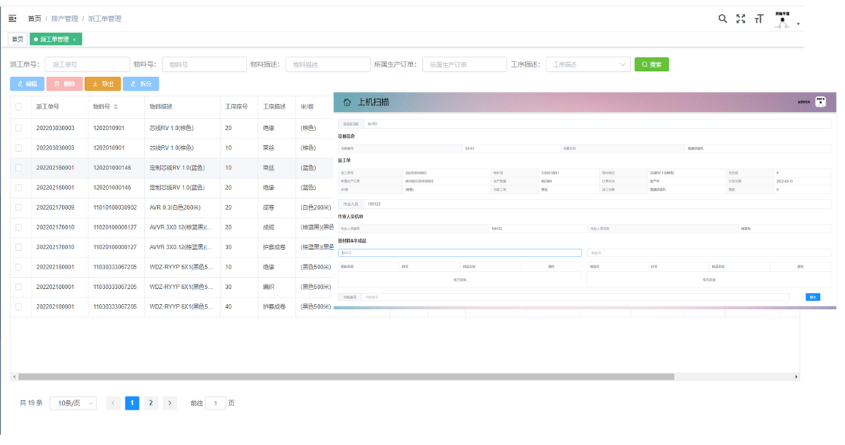Click the orange 导出 button
The width and height of the screenshot is (845, 445).
point(103,84)
